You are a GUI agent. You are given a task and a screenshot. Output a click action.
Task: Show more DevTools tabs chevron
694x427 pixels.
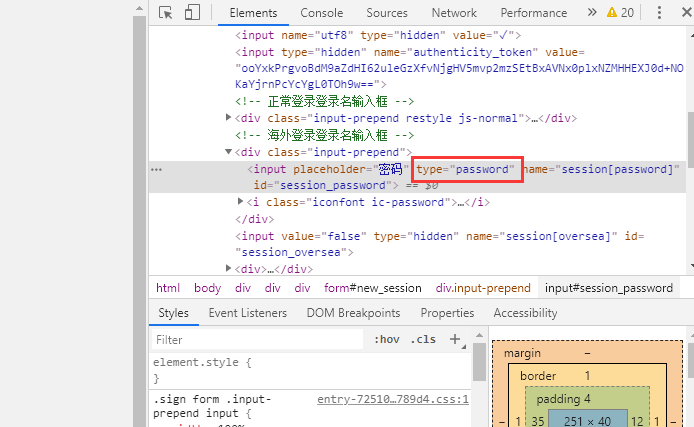click(x=592, y=12)
